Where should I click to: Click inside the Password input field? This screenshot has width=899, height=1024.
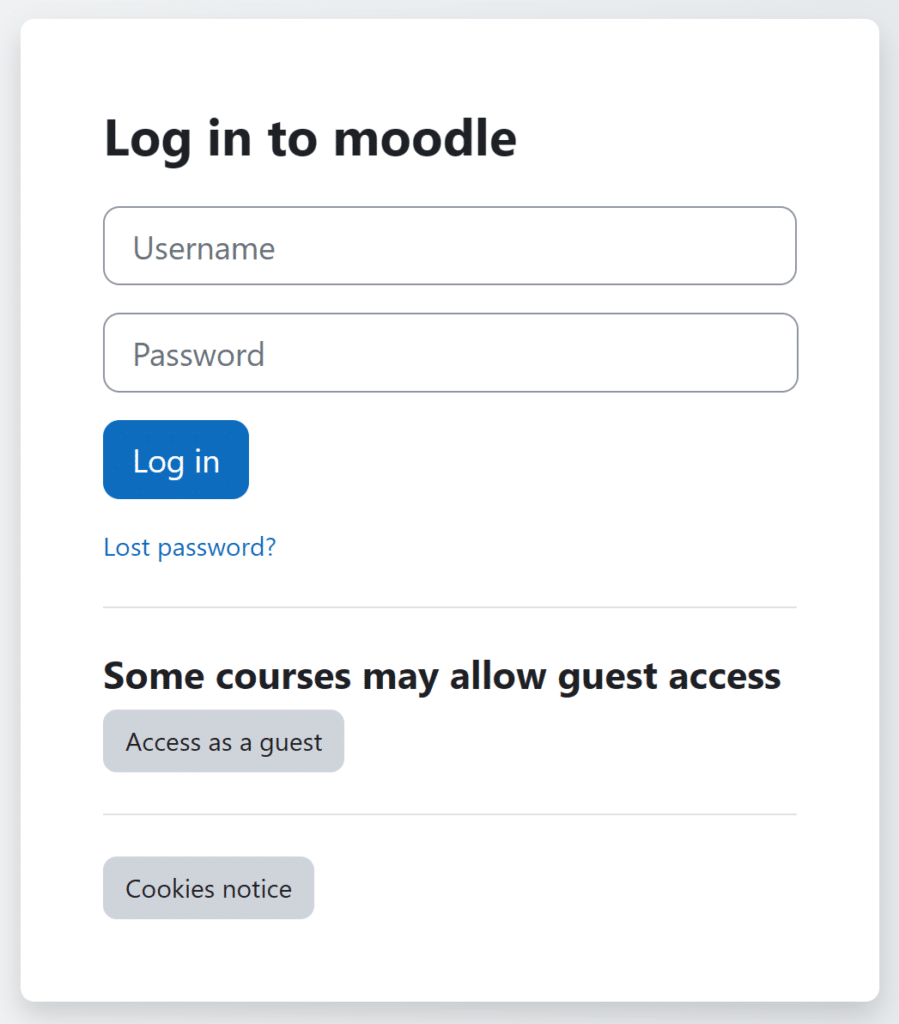click(x=450, y=352)
